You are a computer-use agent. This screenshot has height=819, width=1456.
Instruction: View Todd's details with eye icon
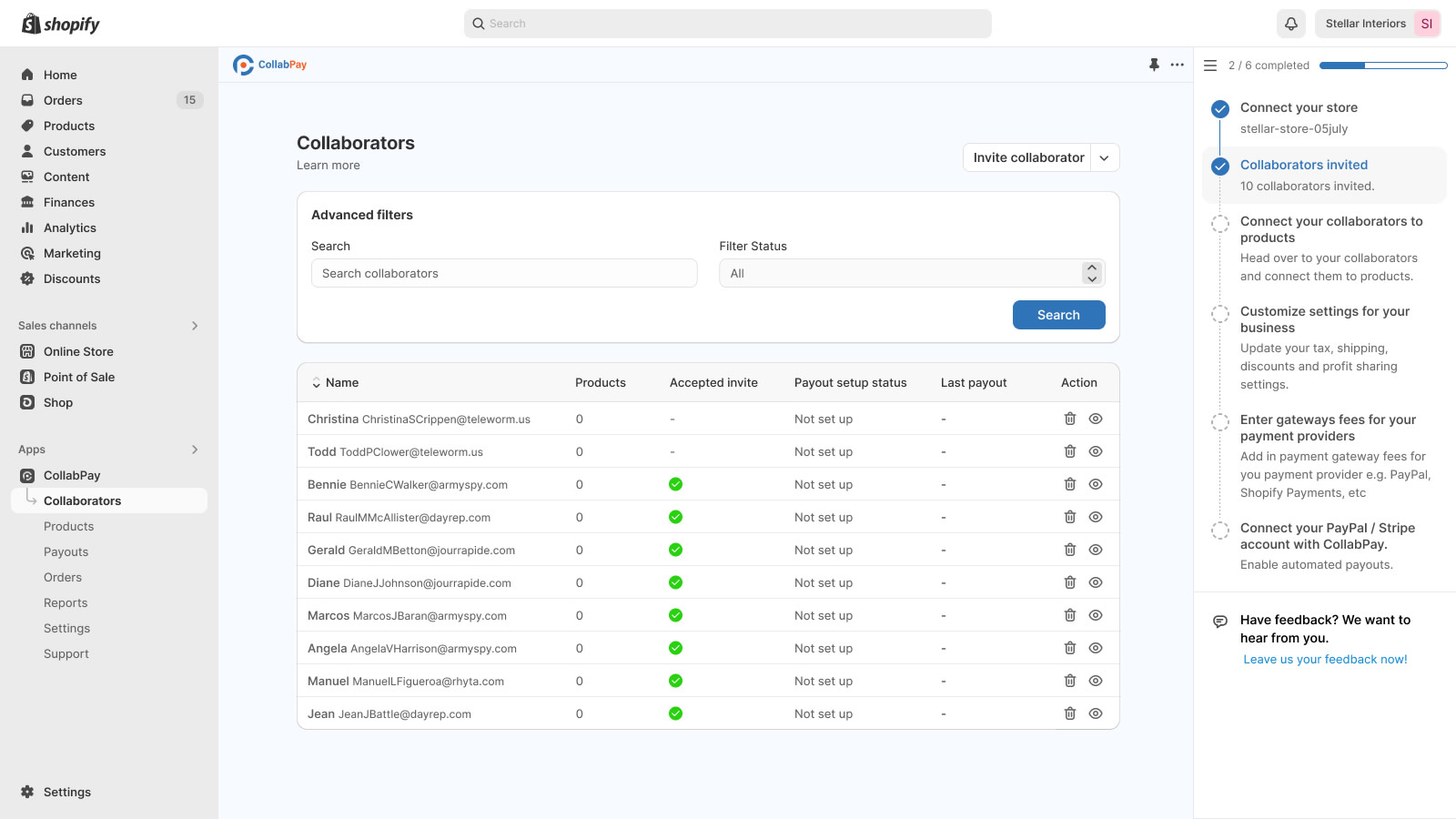(1096, 451)
